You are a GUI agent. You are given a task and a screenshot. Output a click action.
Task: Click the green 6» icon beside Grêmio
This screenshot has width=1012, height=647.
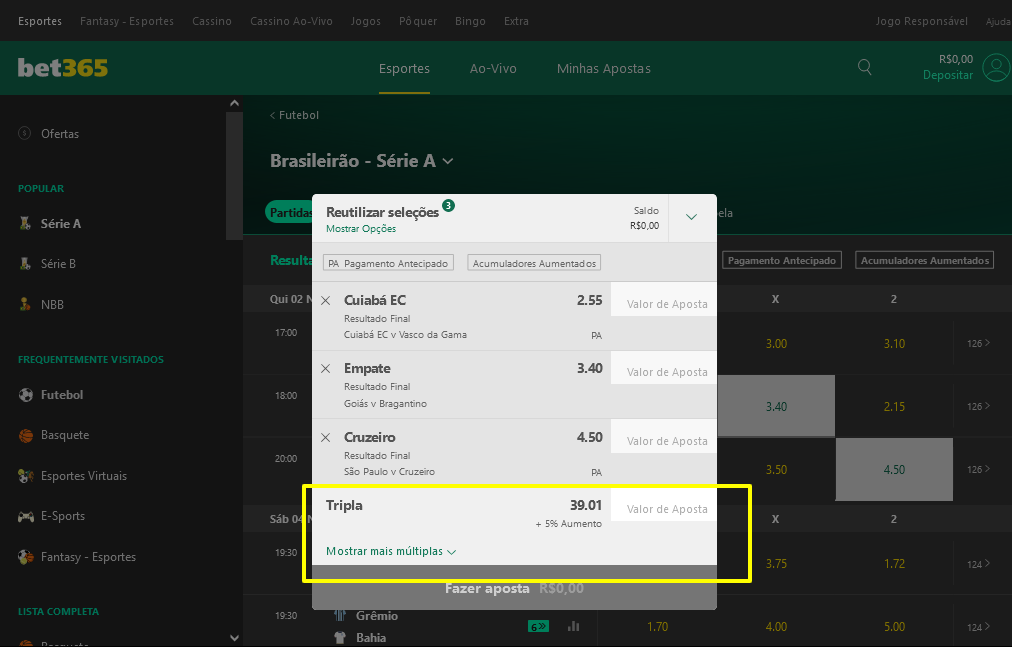538,626
